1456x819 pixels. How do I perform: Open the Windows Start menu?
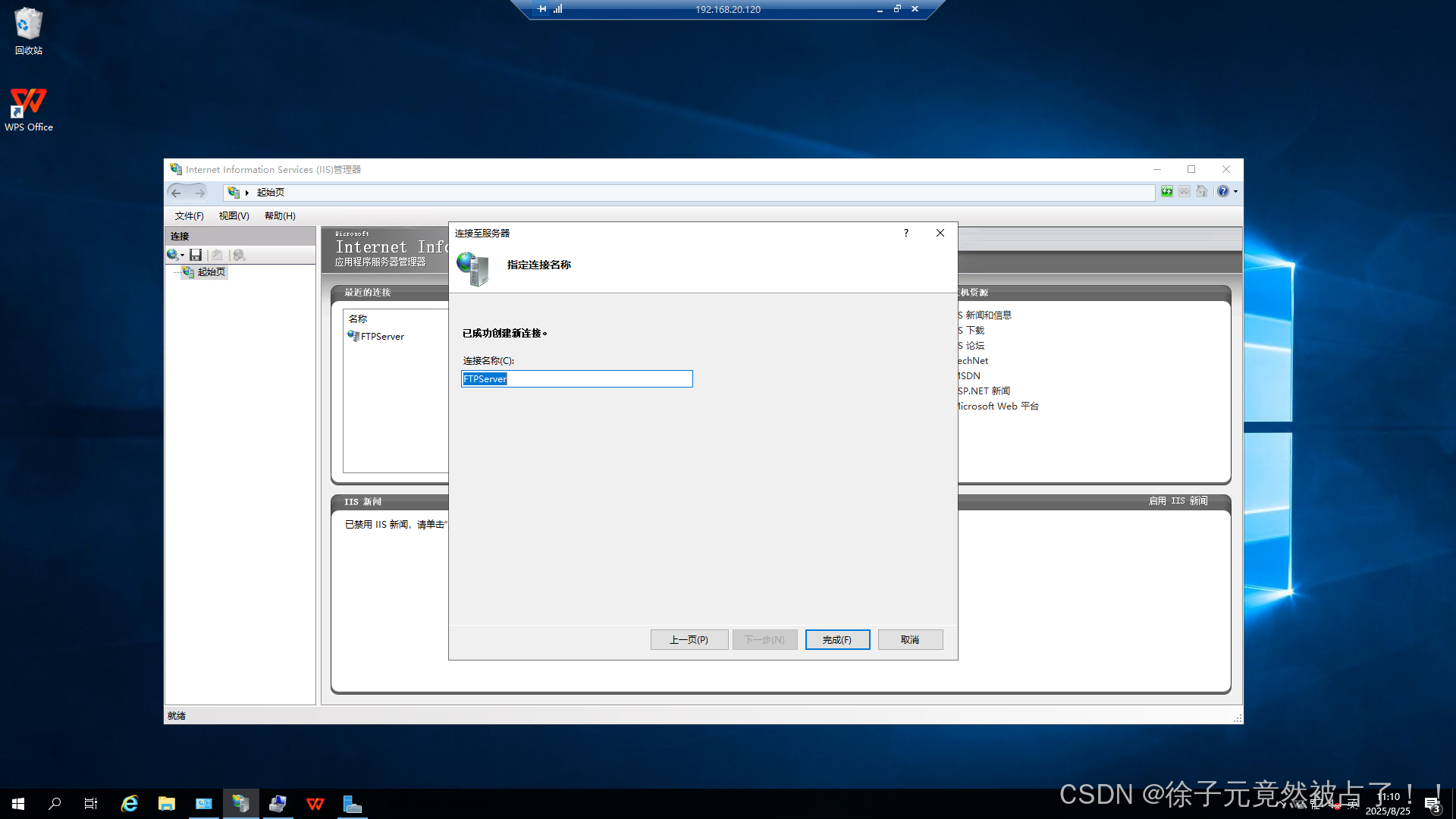click(x=18, y=804)
